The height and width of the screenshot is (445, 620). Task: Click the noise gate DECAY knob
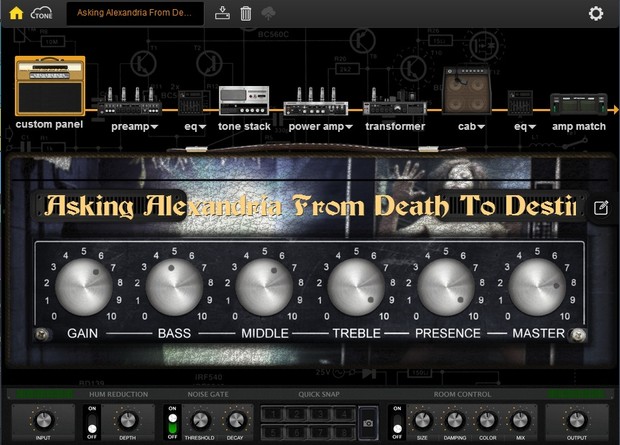click(x=235, y=420)
